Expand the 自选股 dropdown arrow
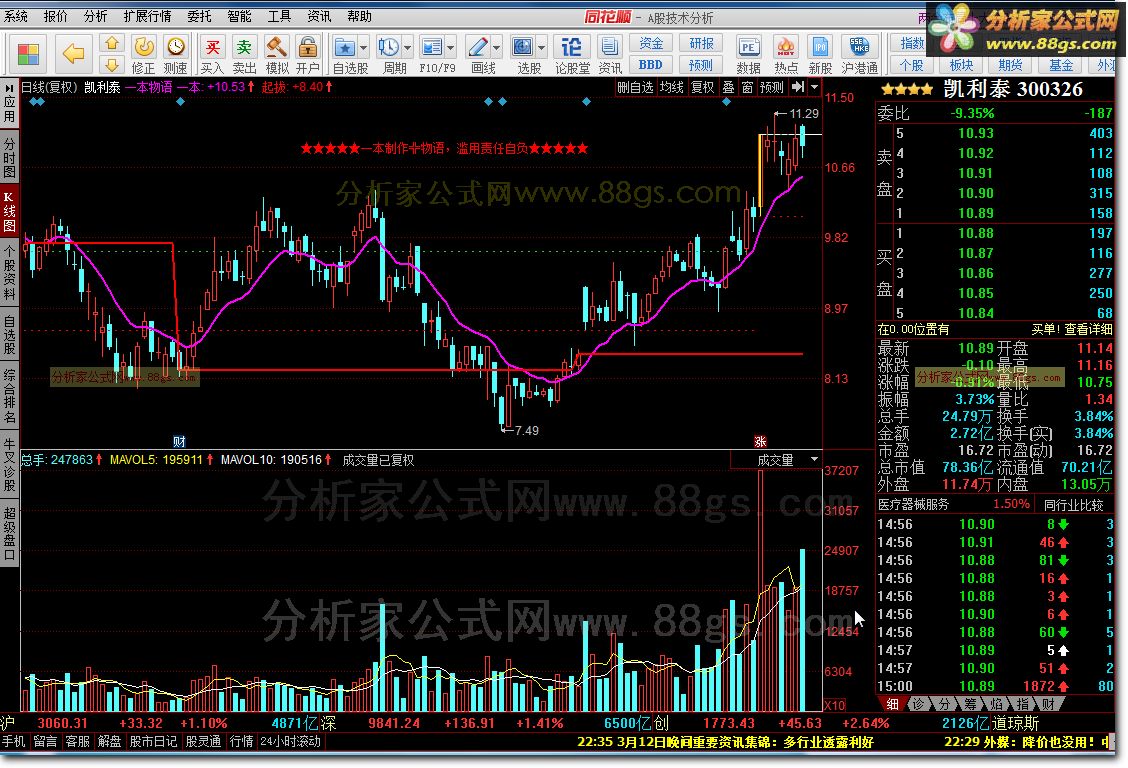The height and width of the screenshot is (768, 1128). tap(363, 48)
